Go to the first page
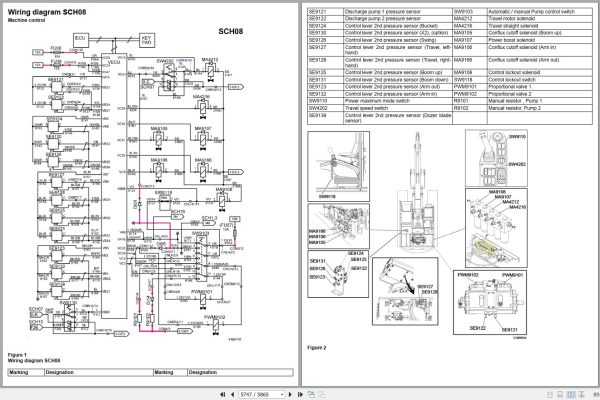Image resolution: width=600 pixels, height=400 pixels. 223,394
